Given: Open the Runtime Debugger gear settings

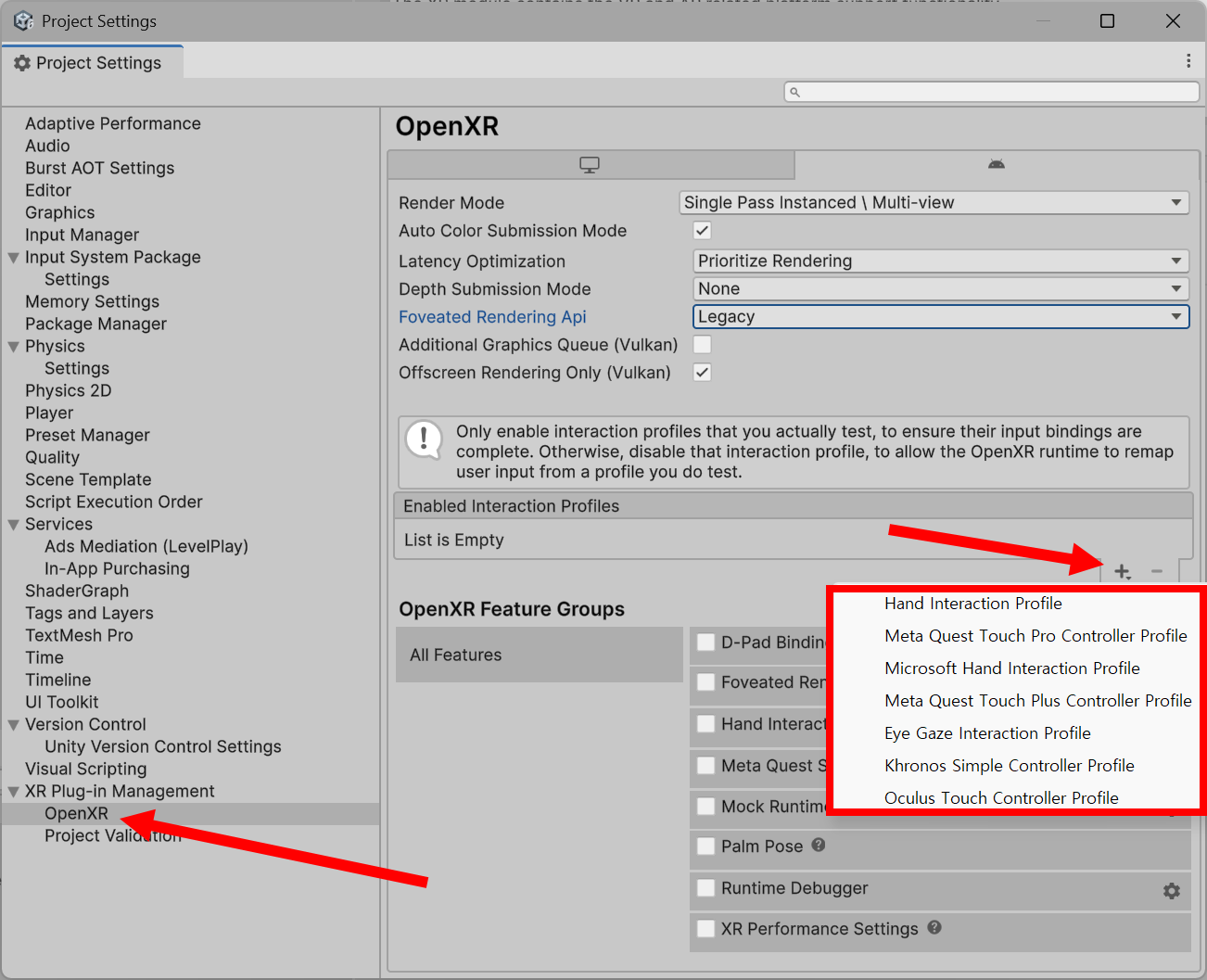Looking at the screenshot, I should pyautogui.click(x=1172, y=891).
